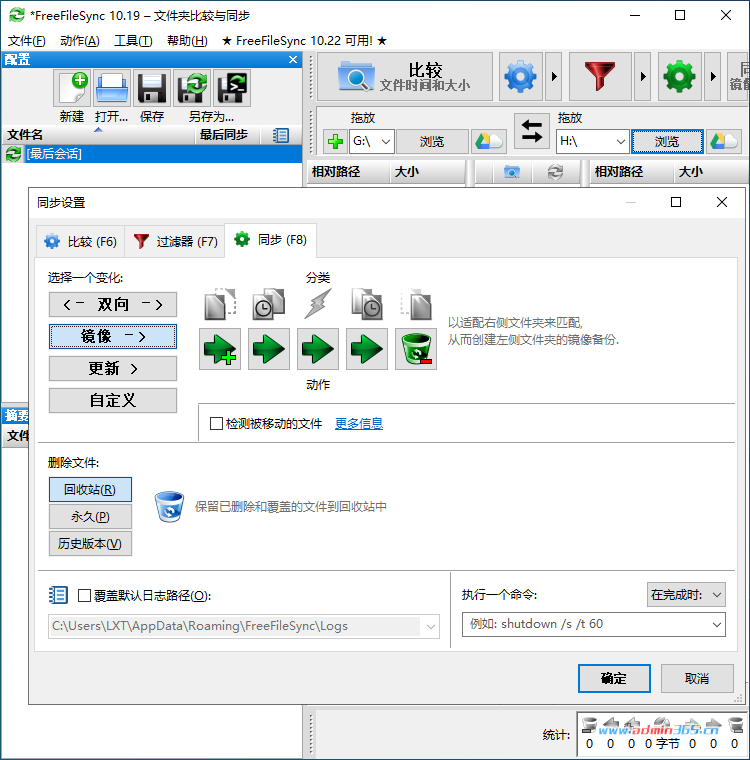Choose 历史版本(V) versioning option
Screen dimensions: 750x760
(x=90, y=544)
